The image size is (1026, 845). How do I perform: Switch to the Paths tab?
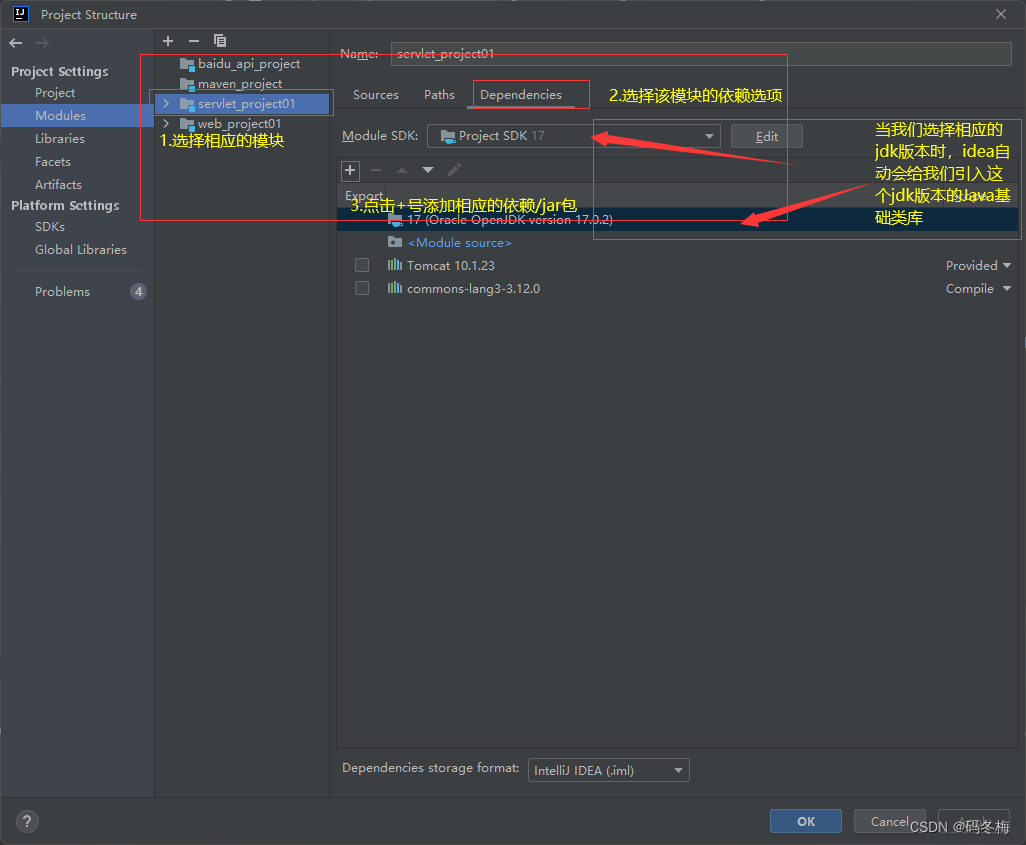coord(439,95)
